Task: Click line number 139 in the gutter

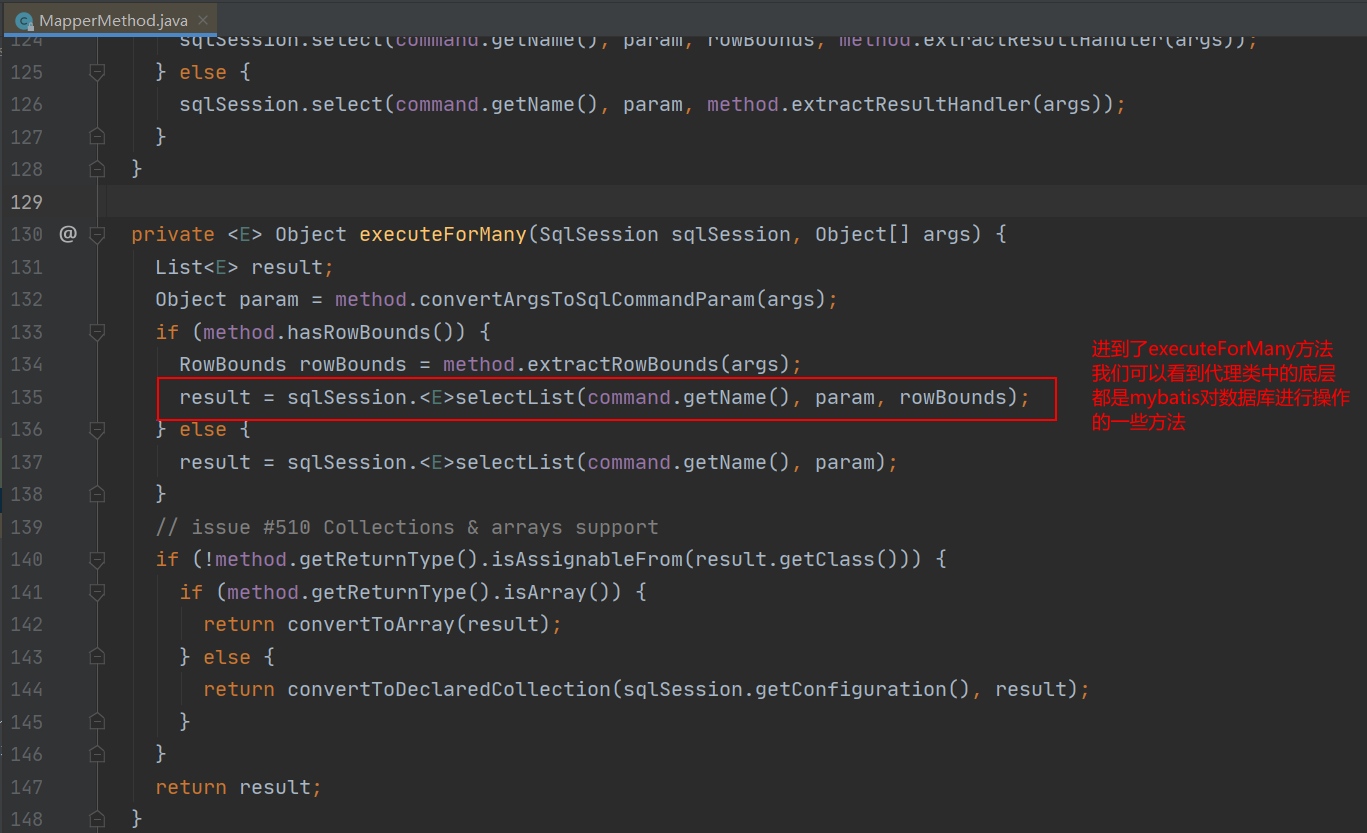Action: pos(26,527)
